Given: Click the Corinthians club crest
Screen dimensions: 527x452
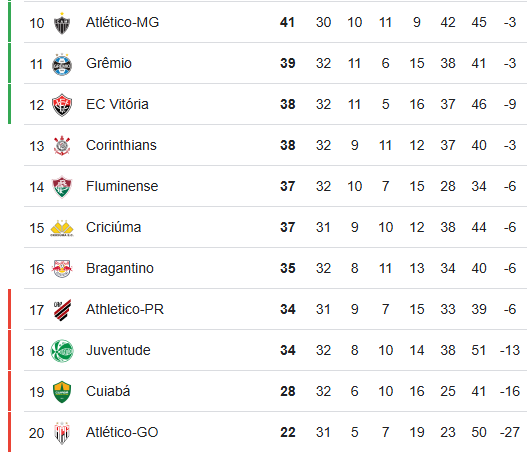Looking at the screenshot, I should [62, 146].
